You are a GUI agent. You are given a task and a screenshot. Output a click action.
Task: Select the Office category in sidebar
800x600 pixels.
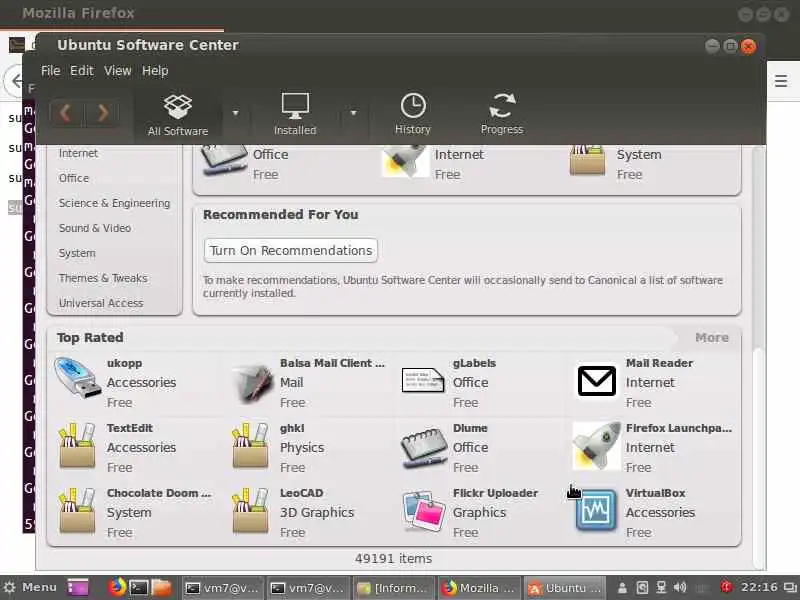click(x=74, y=178)
